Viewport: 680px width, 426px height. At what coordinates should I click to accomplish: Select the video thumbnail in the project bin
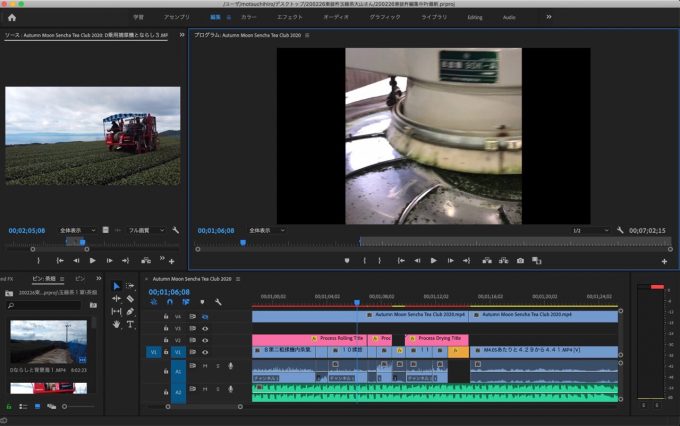(48, 343)
